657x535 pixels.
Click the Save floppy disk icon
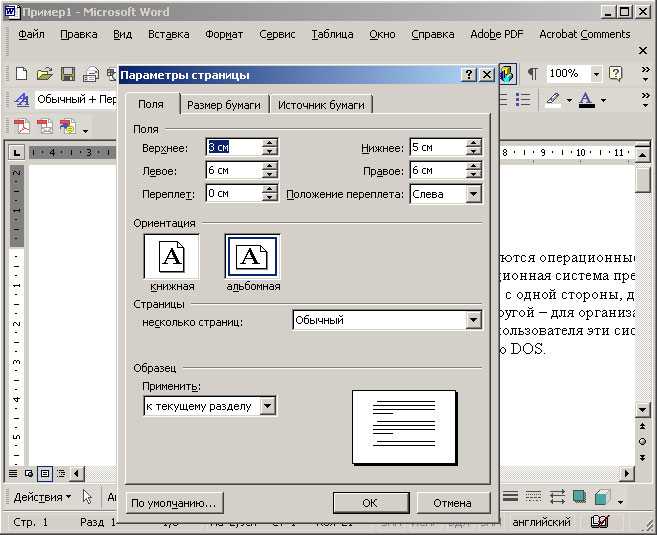click(68, 74)
